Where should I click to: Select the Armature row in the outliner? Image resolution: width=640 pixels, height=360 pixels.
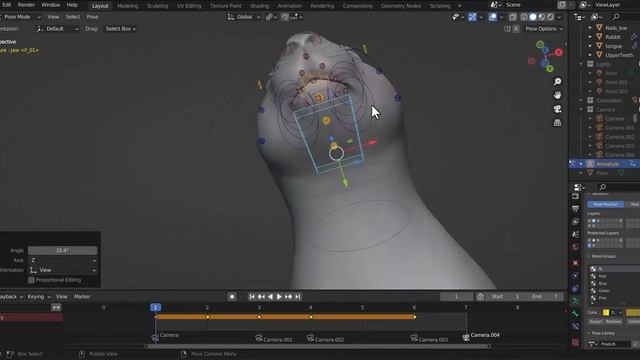pos(604,164)
